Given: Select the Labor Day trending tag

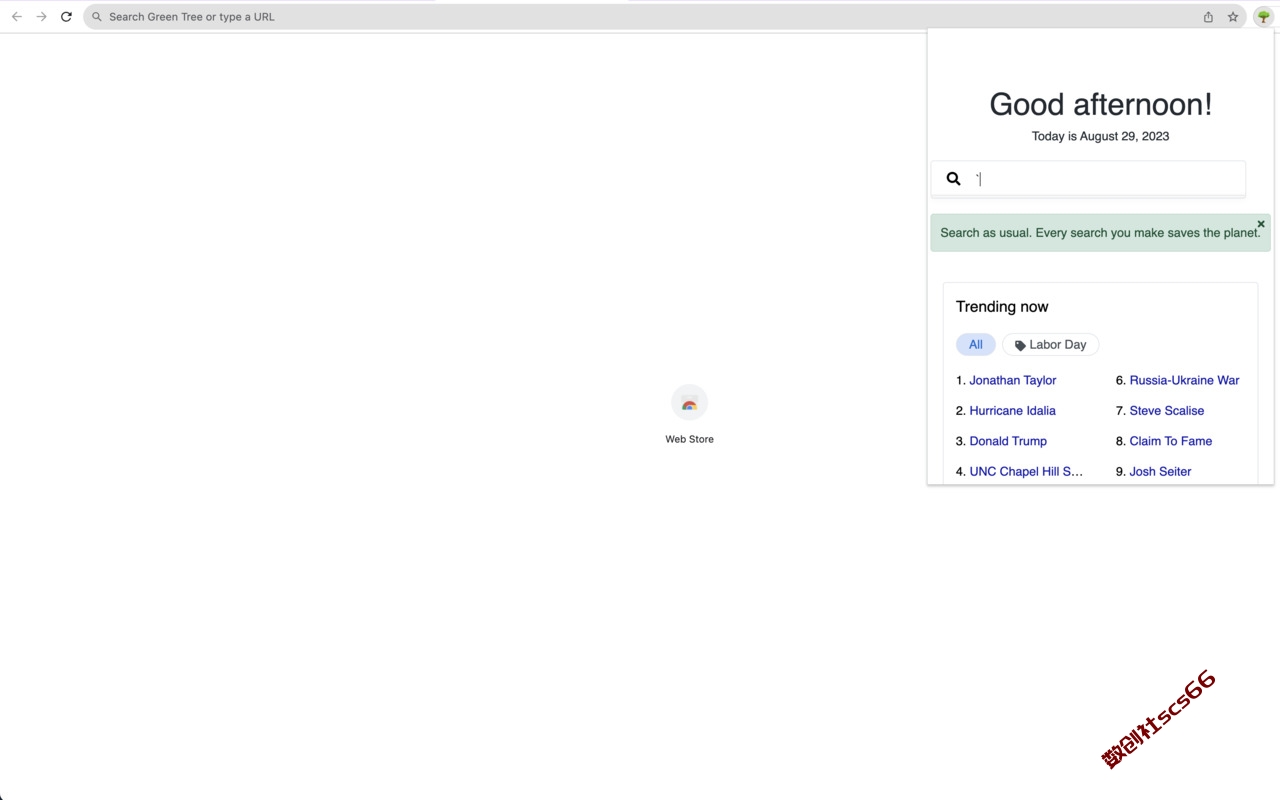Looking at the screenshot, I should (x=1050, y=345).
